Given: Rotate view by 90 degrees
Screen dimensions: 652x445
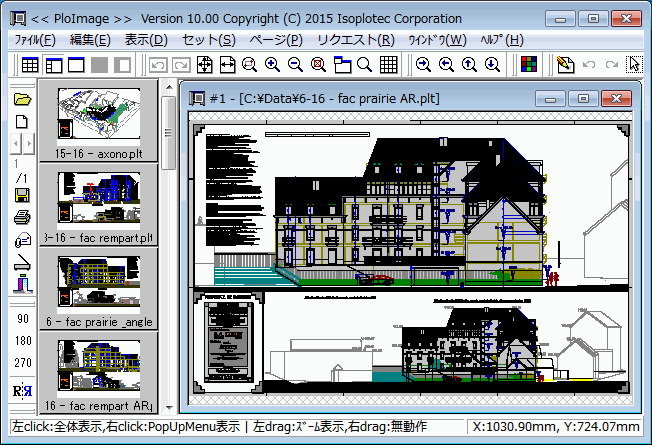Looking at the screenshot, I should 23,319.
